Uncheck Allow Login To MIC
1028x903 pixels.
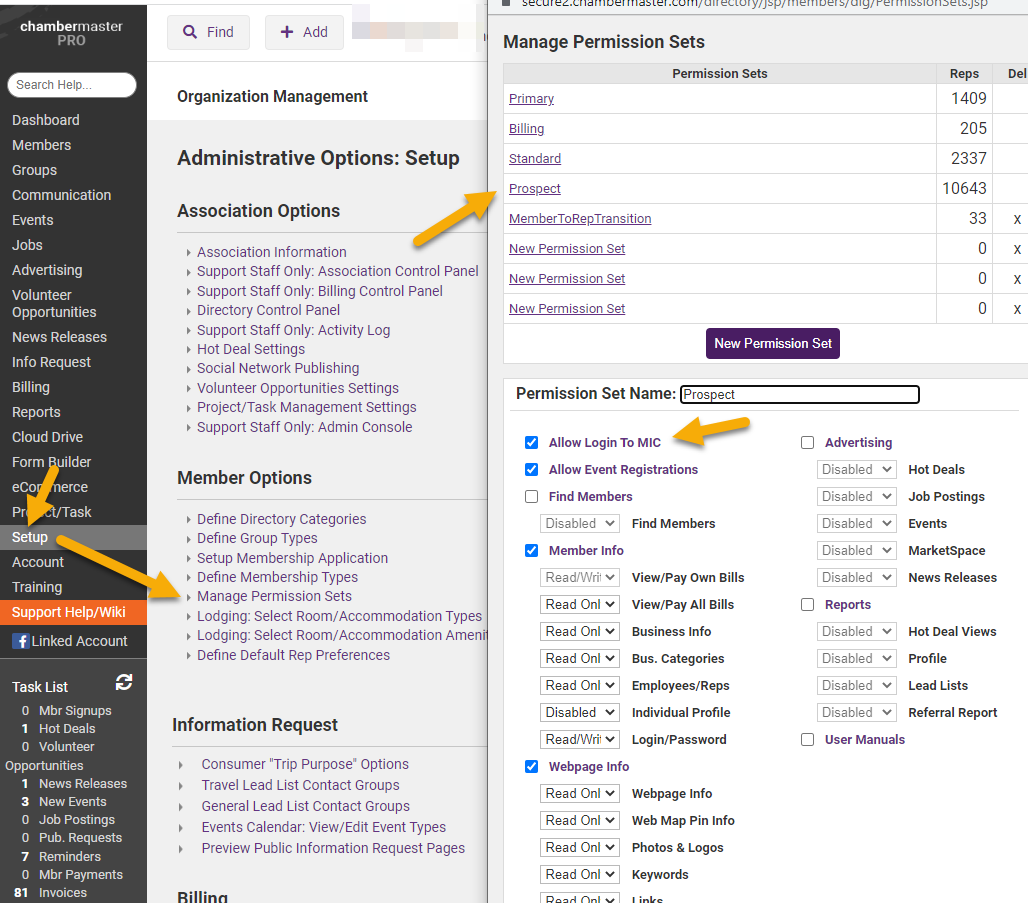click(532, 443)
